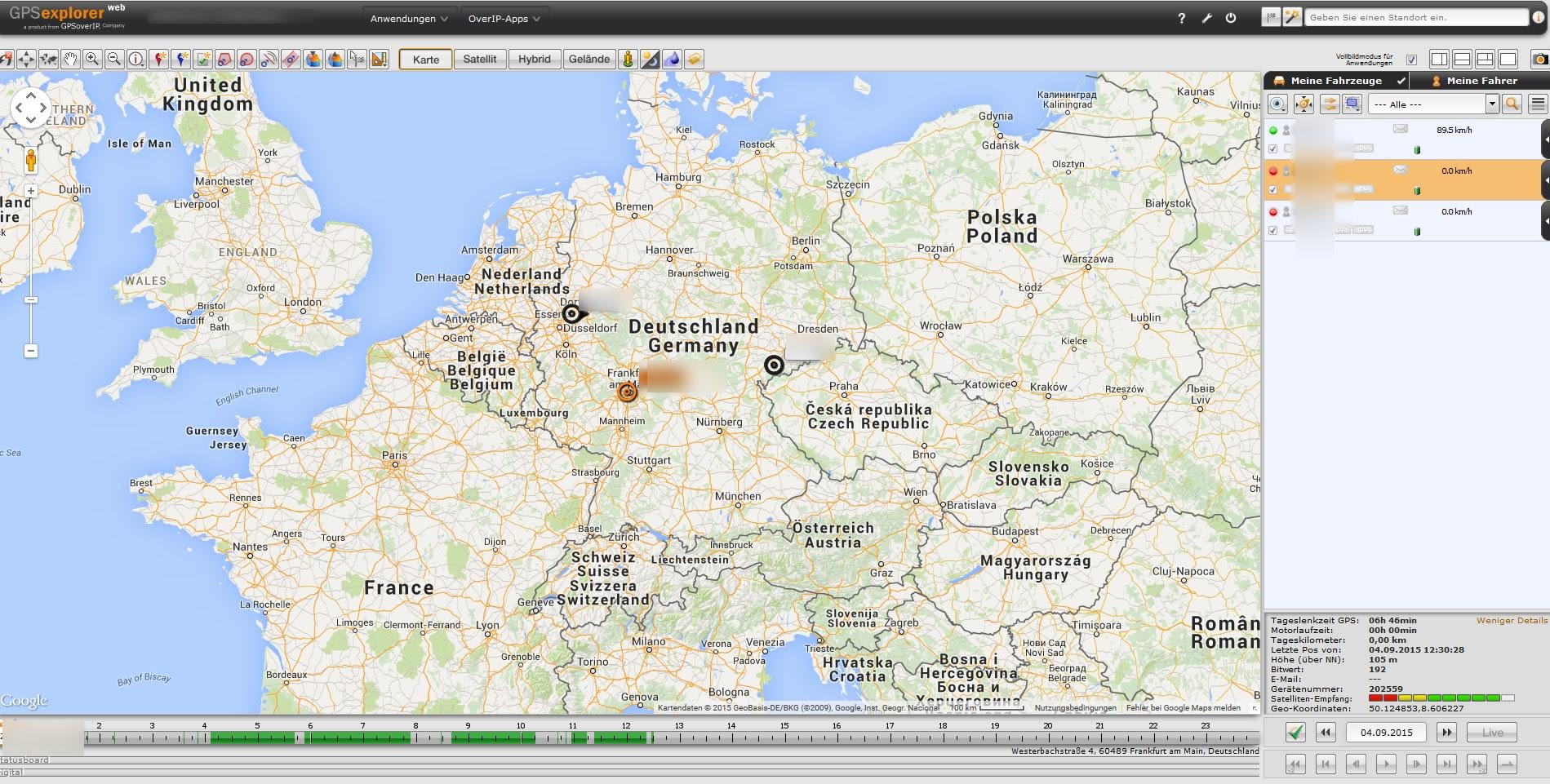This screenshot has width=1550, height=784.
Task: Take a map screenshot with camera icon
Action: pyautogui.click(x=1539, y=59)
